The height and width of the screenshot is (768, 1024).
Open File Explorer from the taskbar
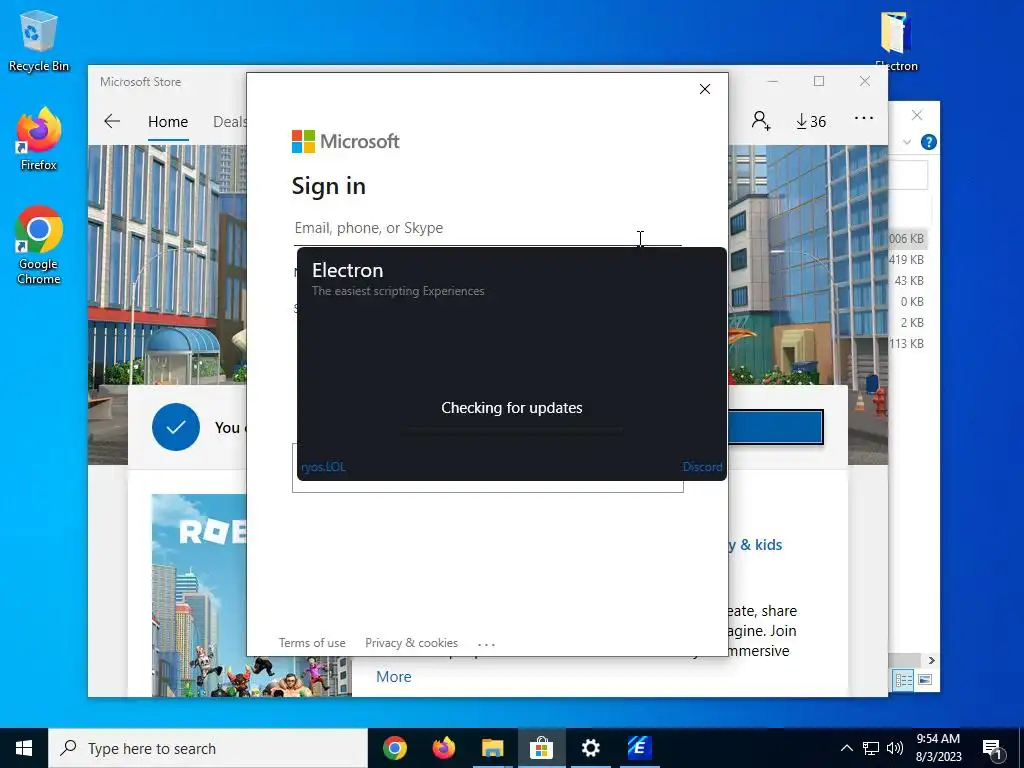(x=493, y=748)
